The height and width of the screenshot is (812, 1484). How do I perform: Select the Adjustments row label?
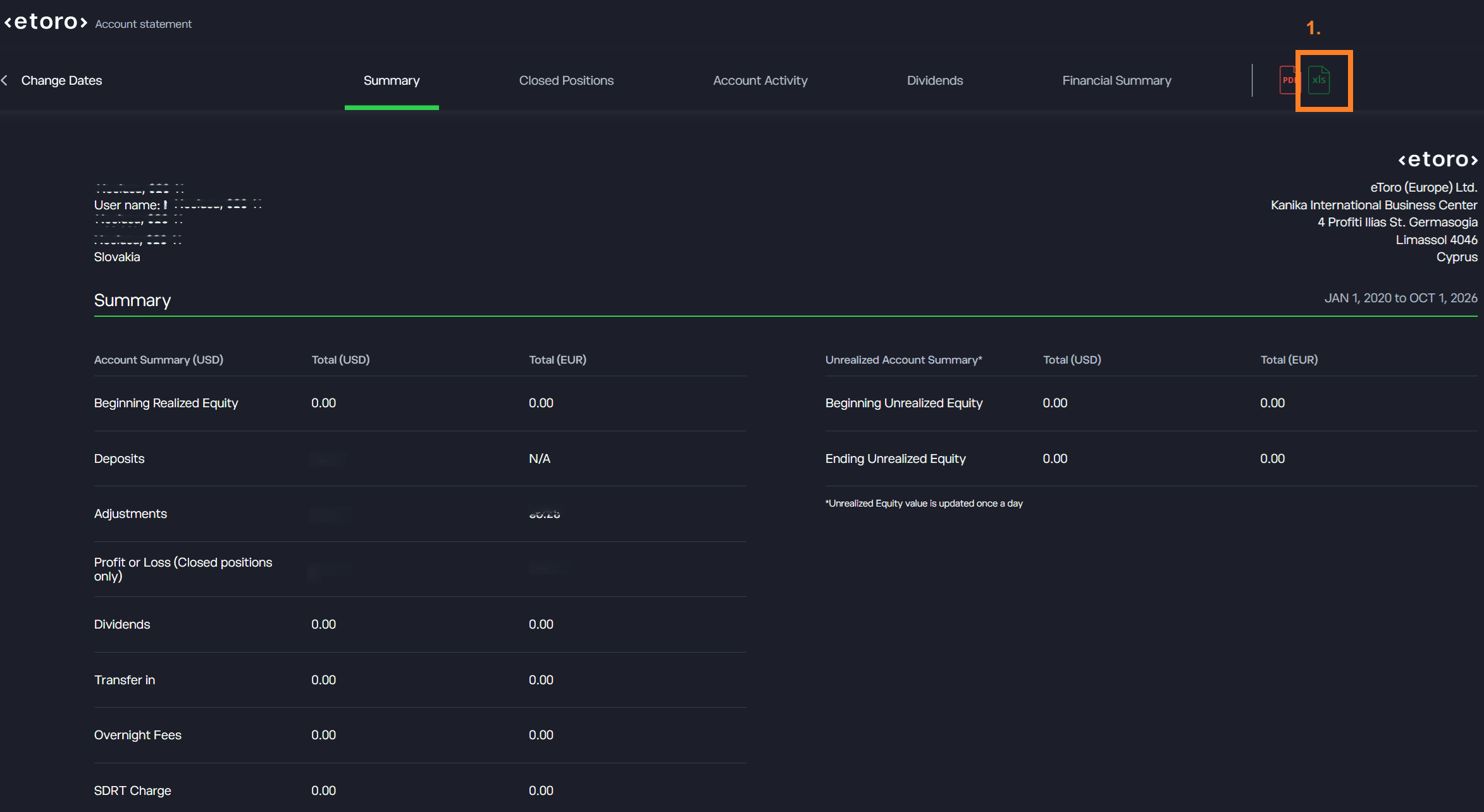coord(130,514)
